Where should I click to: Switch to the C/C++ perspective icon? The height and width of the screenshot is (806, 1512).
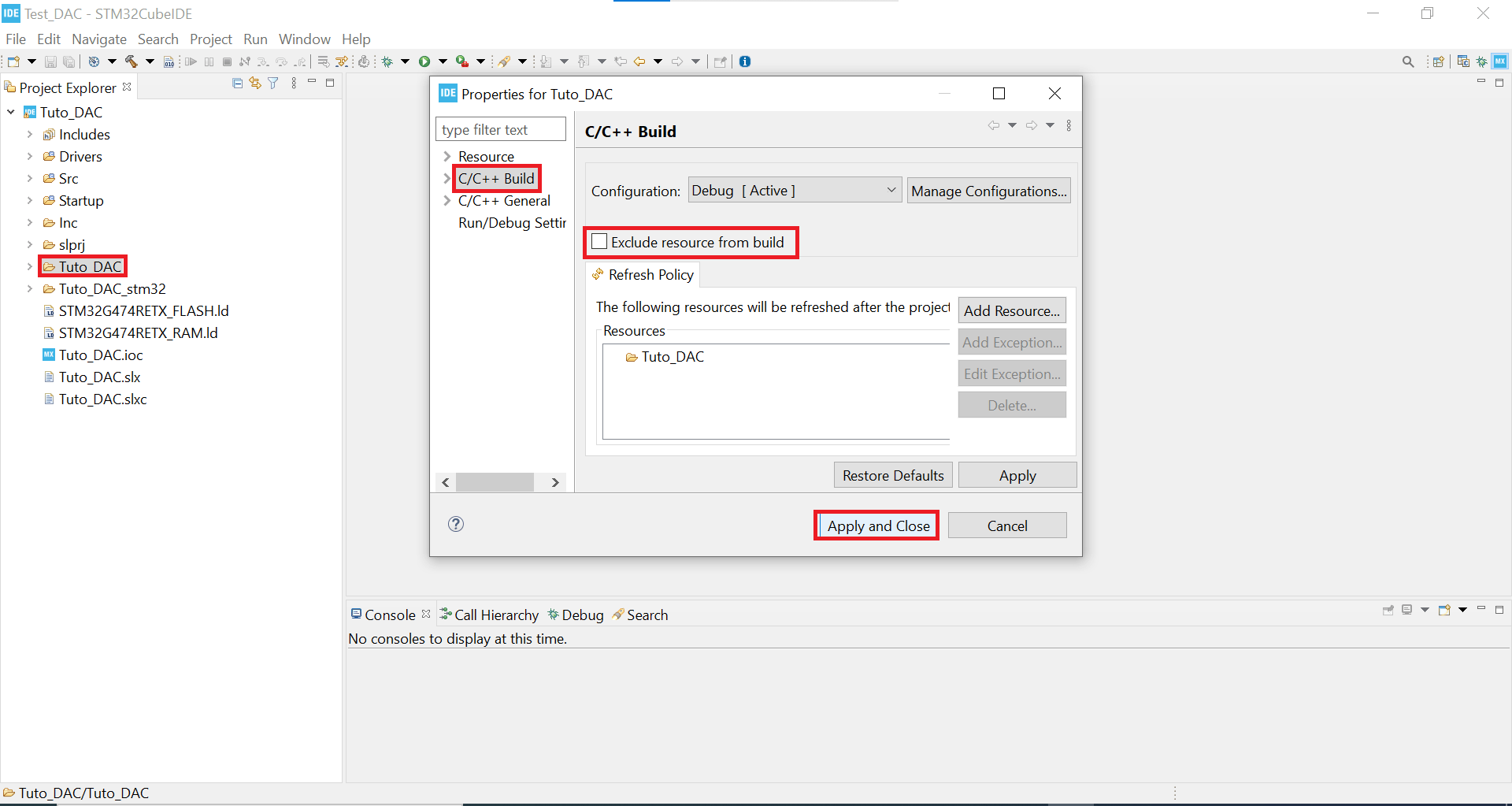tap(1463, 61)
